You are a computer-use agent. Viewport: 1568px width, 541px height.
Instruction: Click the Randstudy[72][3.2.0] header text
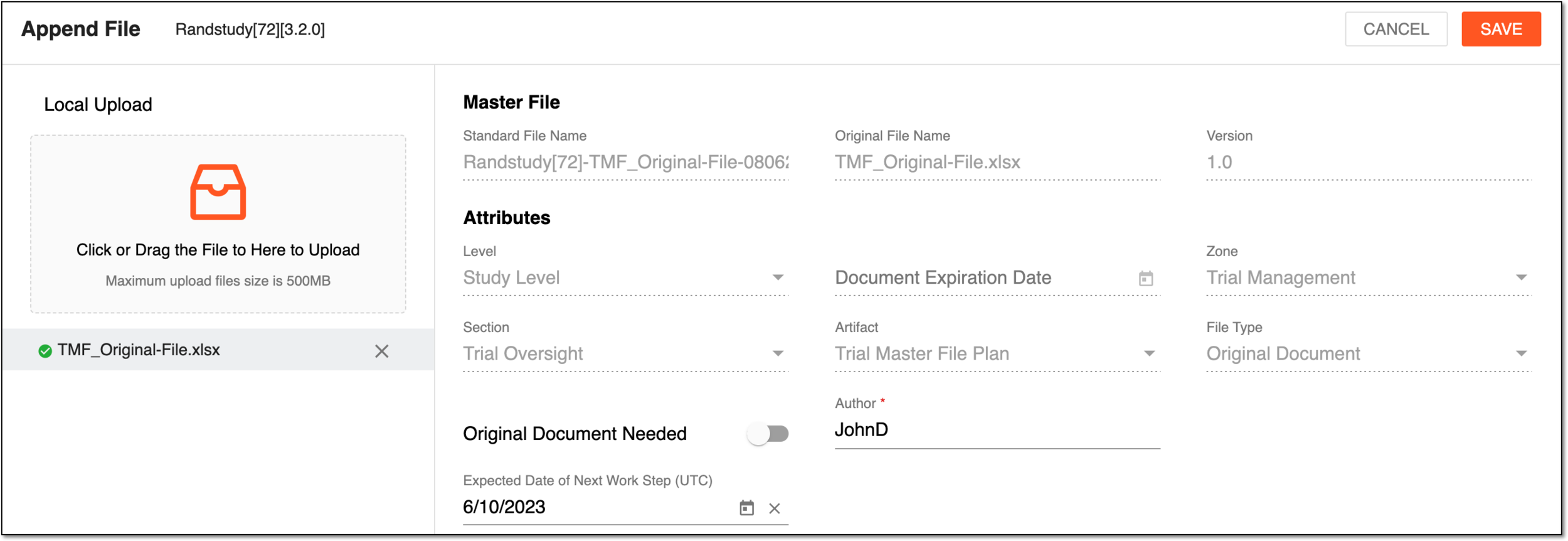click(x=250, y=29)
